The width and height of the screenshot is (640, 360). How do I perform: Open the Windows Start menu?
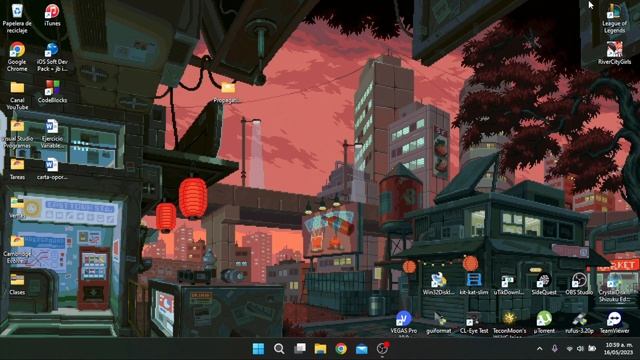(x=258, y=349)
